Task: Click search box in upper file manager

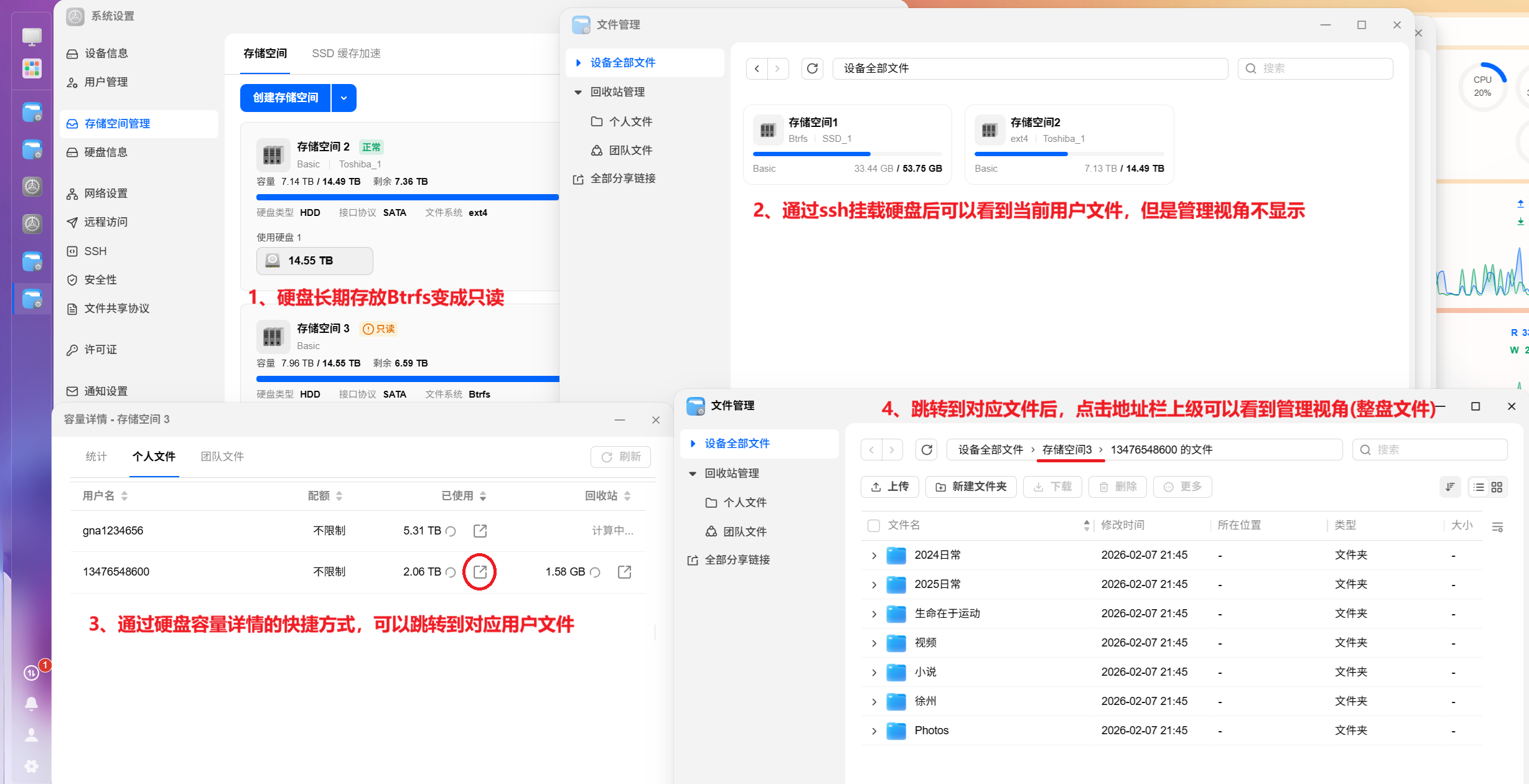Action: (1316, 68)
